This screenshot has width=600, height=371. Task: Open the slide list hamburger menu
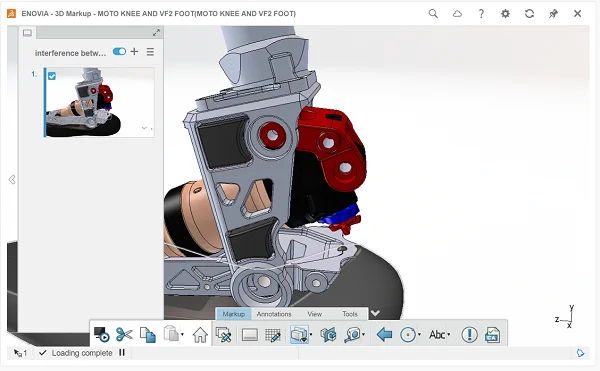(x=150, y=52)
